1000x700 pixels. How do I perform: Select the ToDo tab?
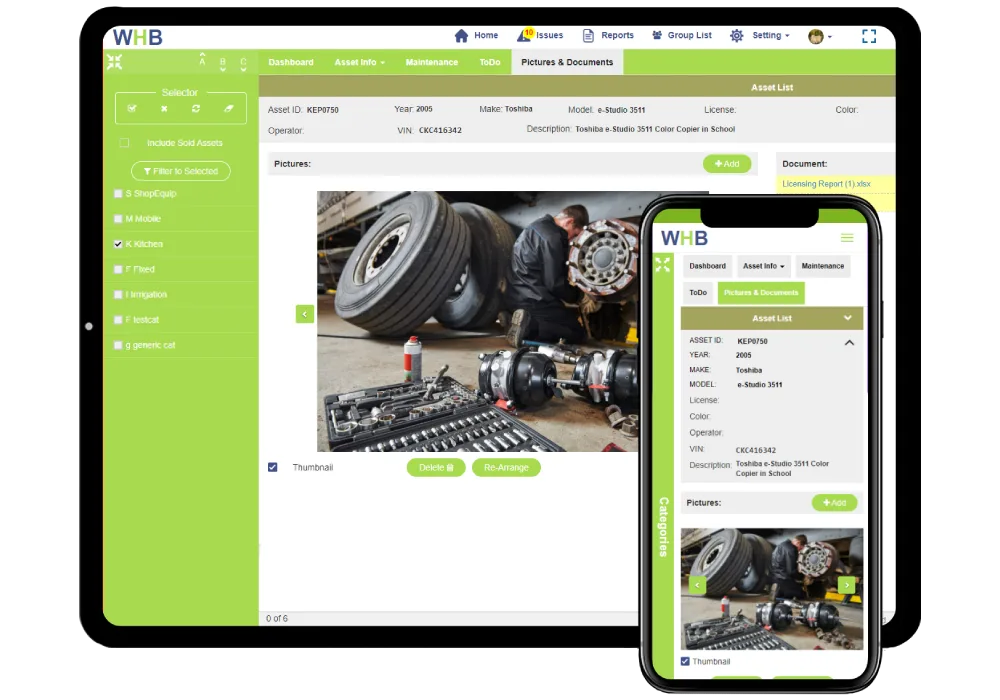[x=489, y=61]
